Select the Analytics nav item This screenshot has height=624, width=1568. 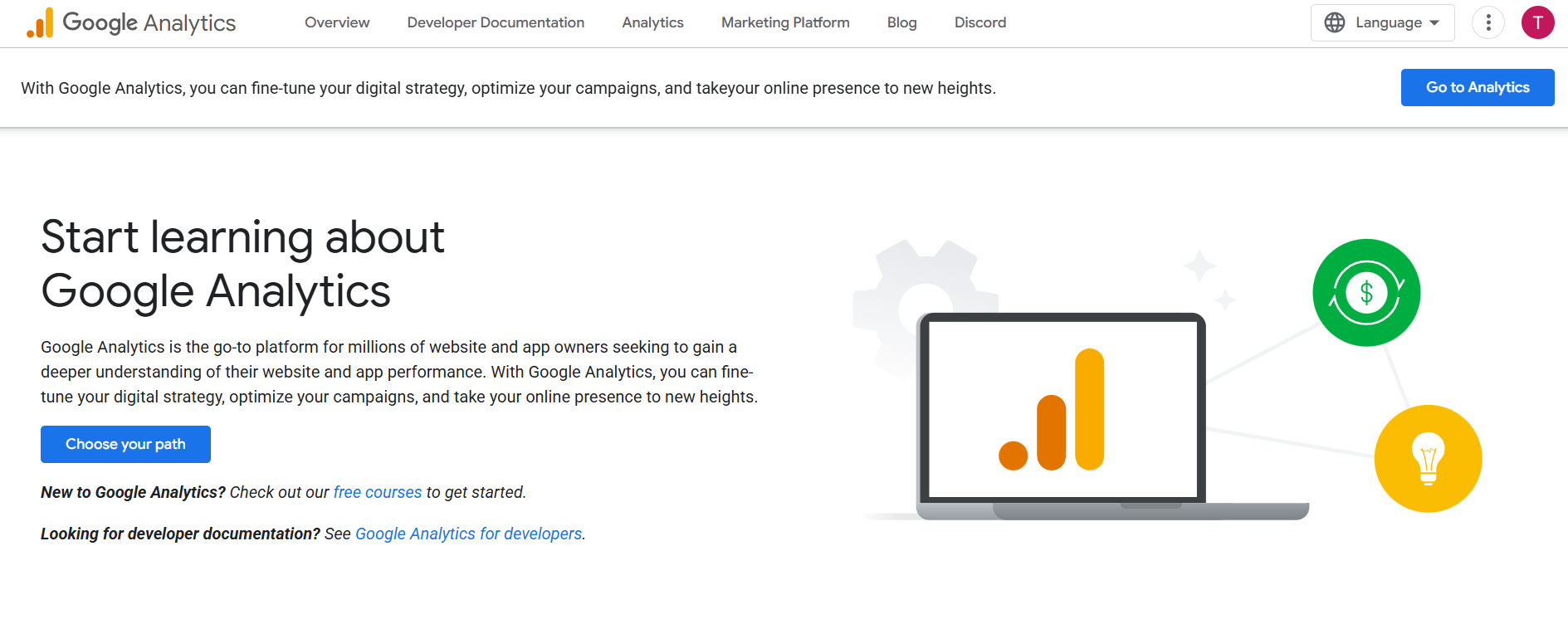tap(652, 22)
